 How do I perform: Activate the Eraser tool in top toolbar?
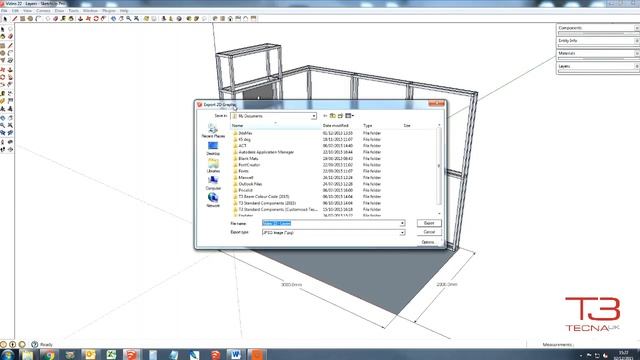[x=56, y=19]
